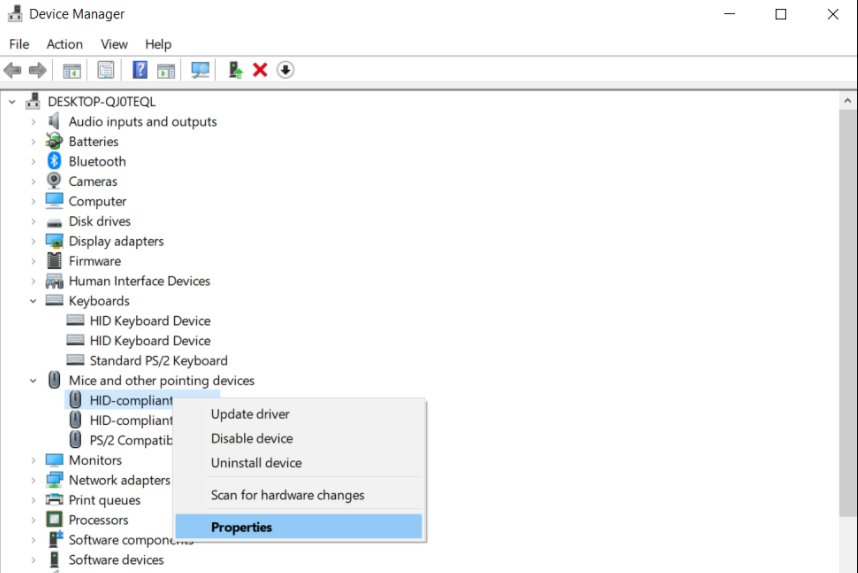Image resolution: width=858 pixels, height=573 pixels.
Task: Click the update driver toolbar icon
Action: click(x=235, y=70)
